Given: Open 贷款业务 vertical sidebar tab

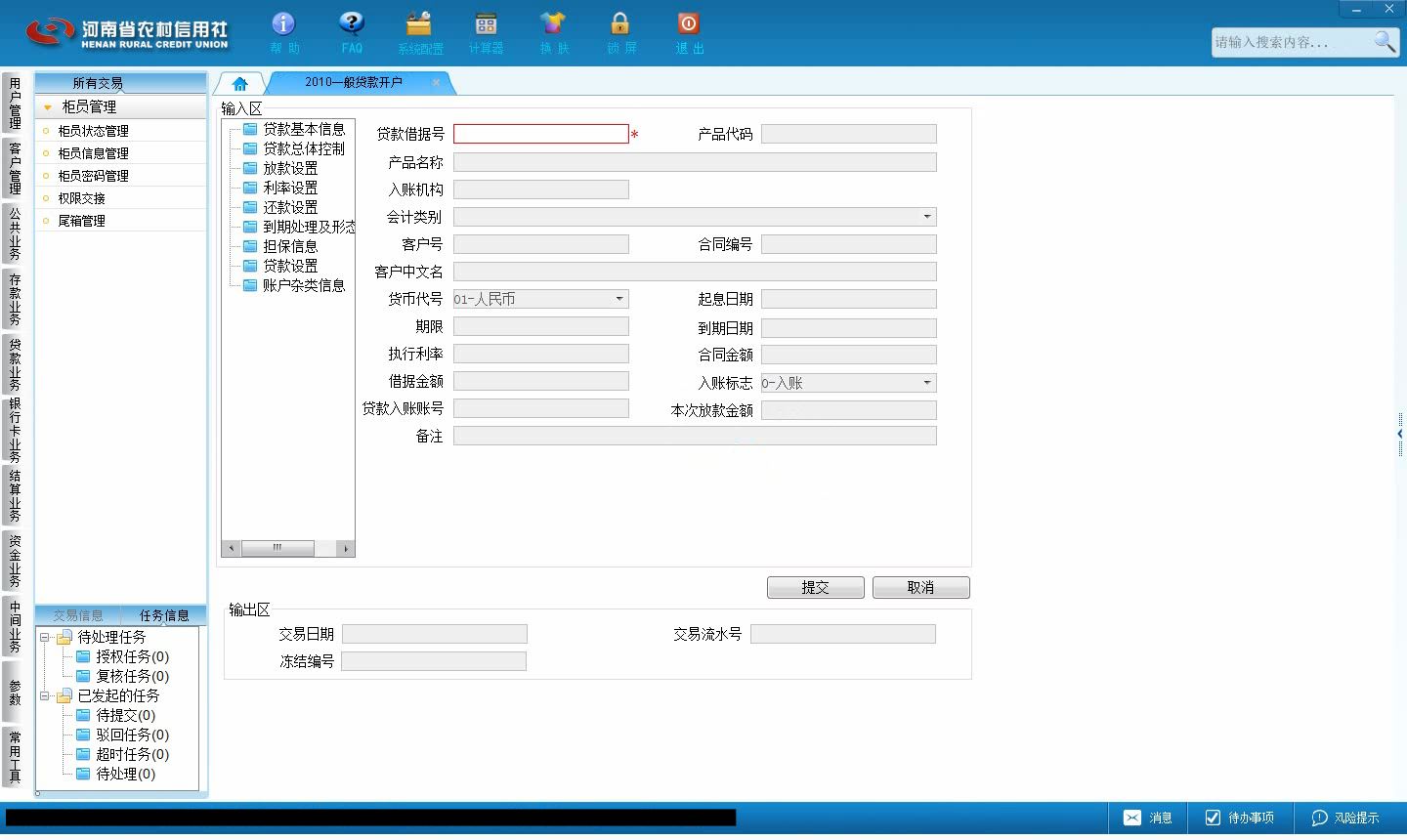Looking at the screenshot, I should 14,364.
